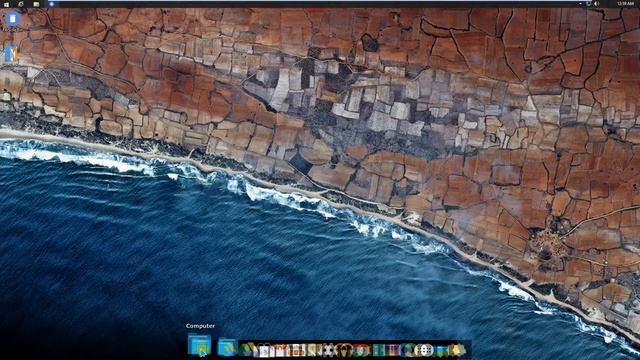The image size is (640, 360).
Task: Click the circular arrow icon beside Start
Action: (x=20, y=4)
